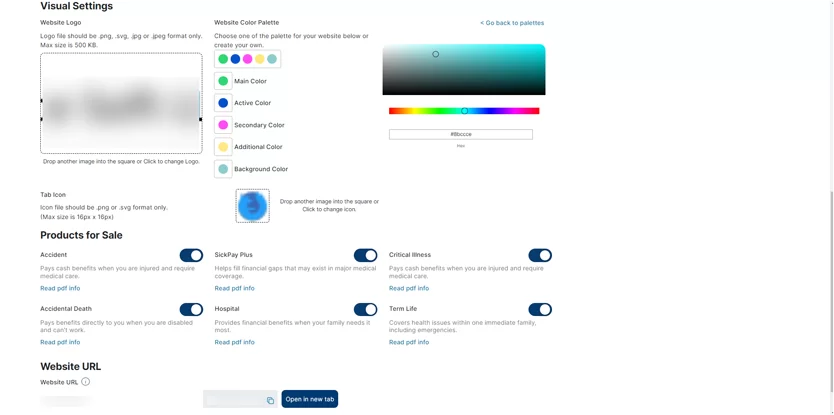Viewport: 834px width, 415px height.
Task: Click the Open in new tab button
Action: tap(310, 399)
